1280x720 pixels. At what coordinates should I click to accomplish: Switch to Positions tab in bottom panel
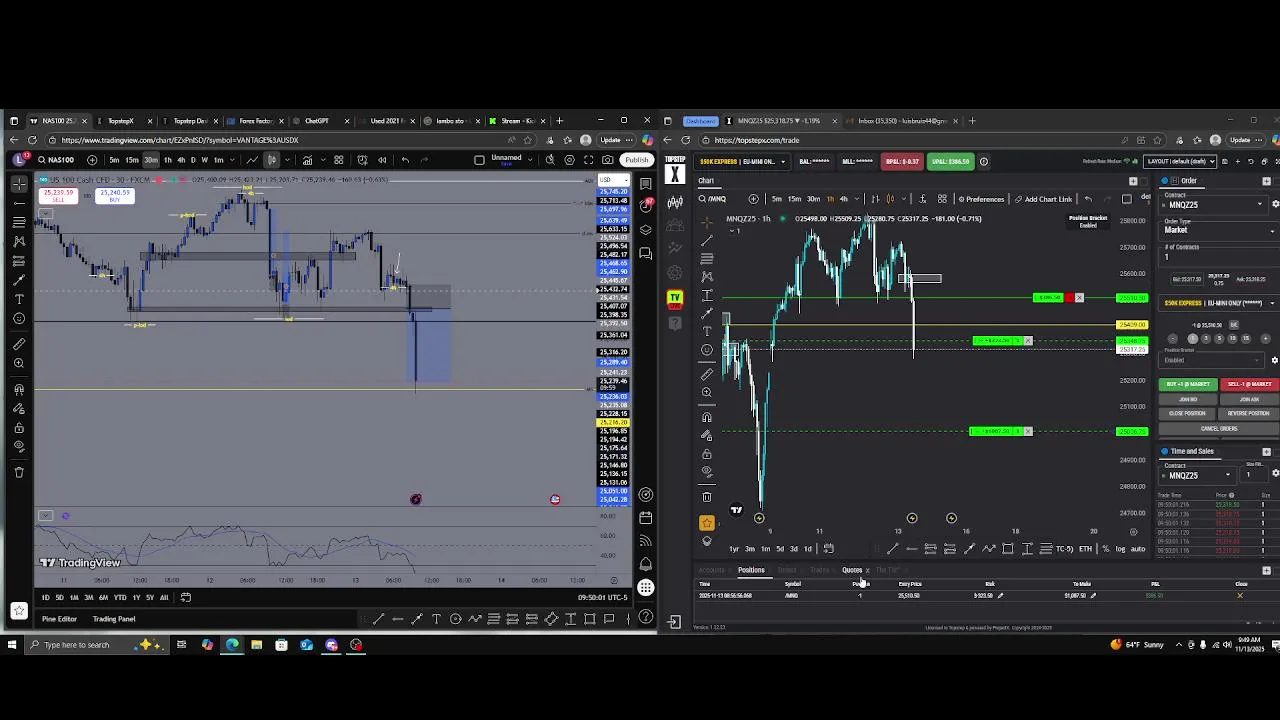752,570
